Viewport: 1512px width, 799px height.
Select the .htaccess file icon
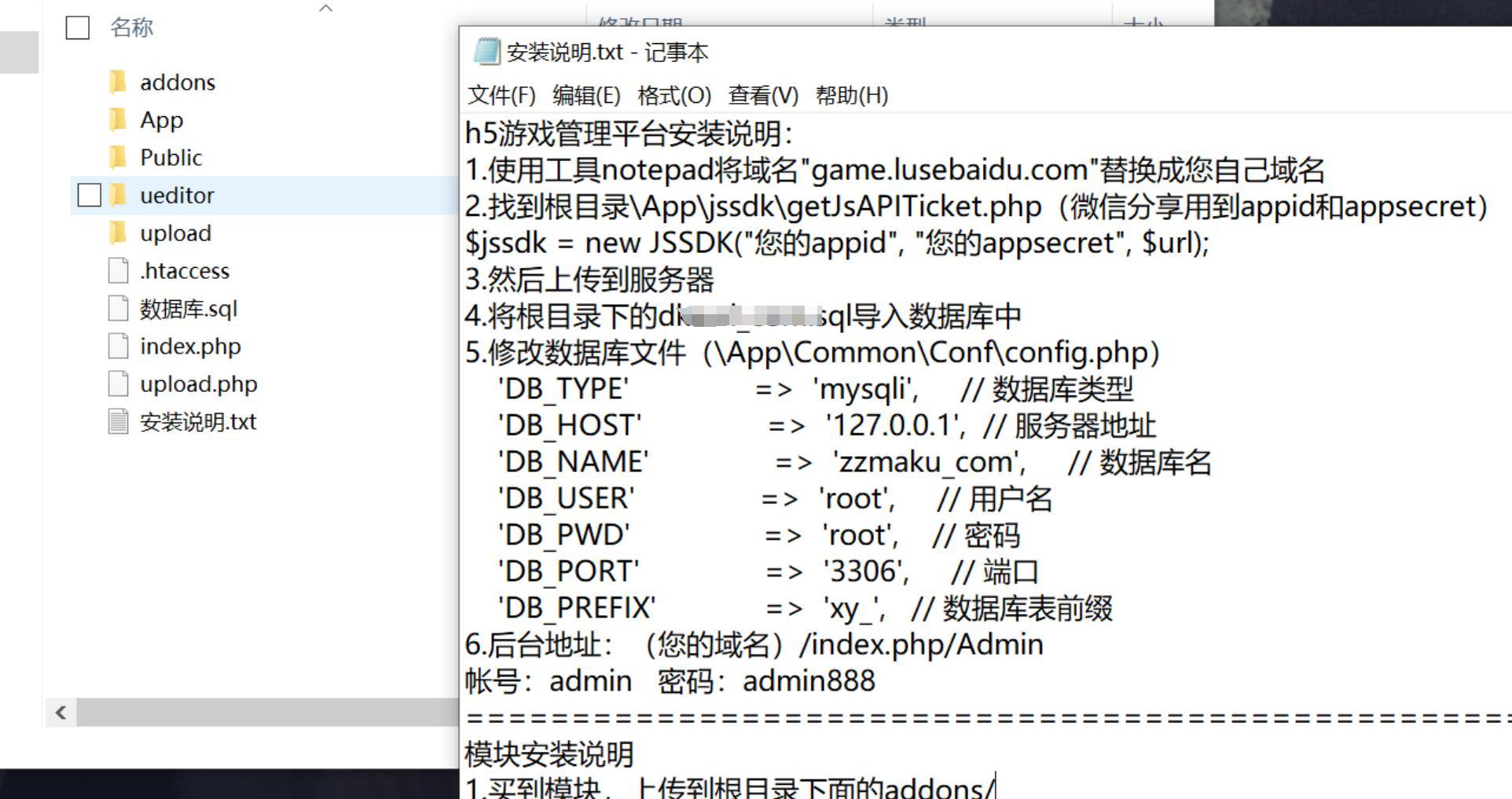point(118,270)
